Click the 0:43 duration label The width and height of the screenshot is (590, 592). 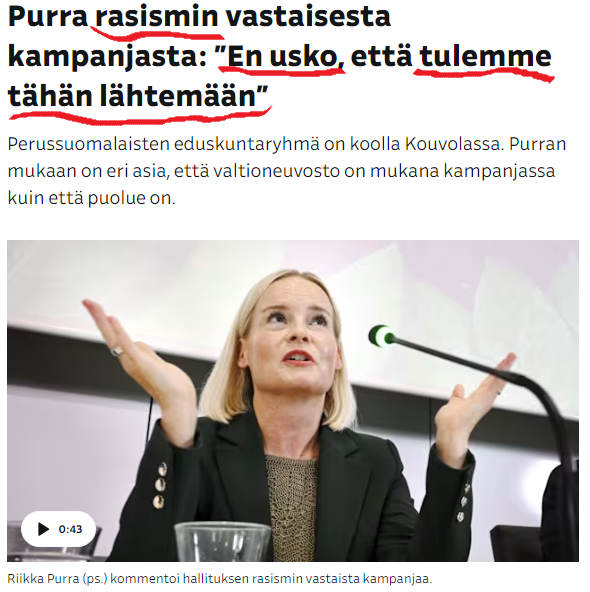point(70,529)
